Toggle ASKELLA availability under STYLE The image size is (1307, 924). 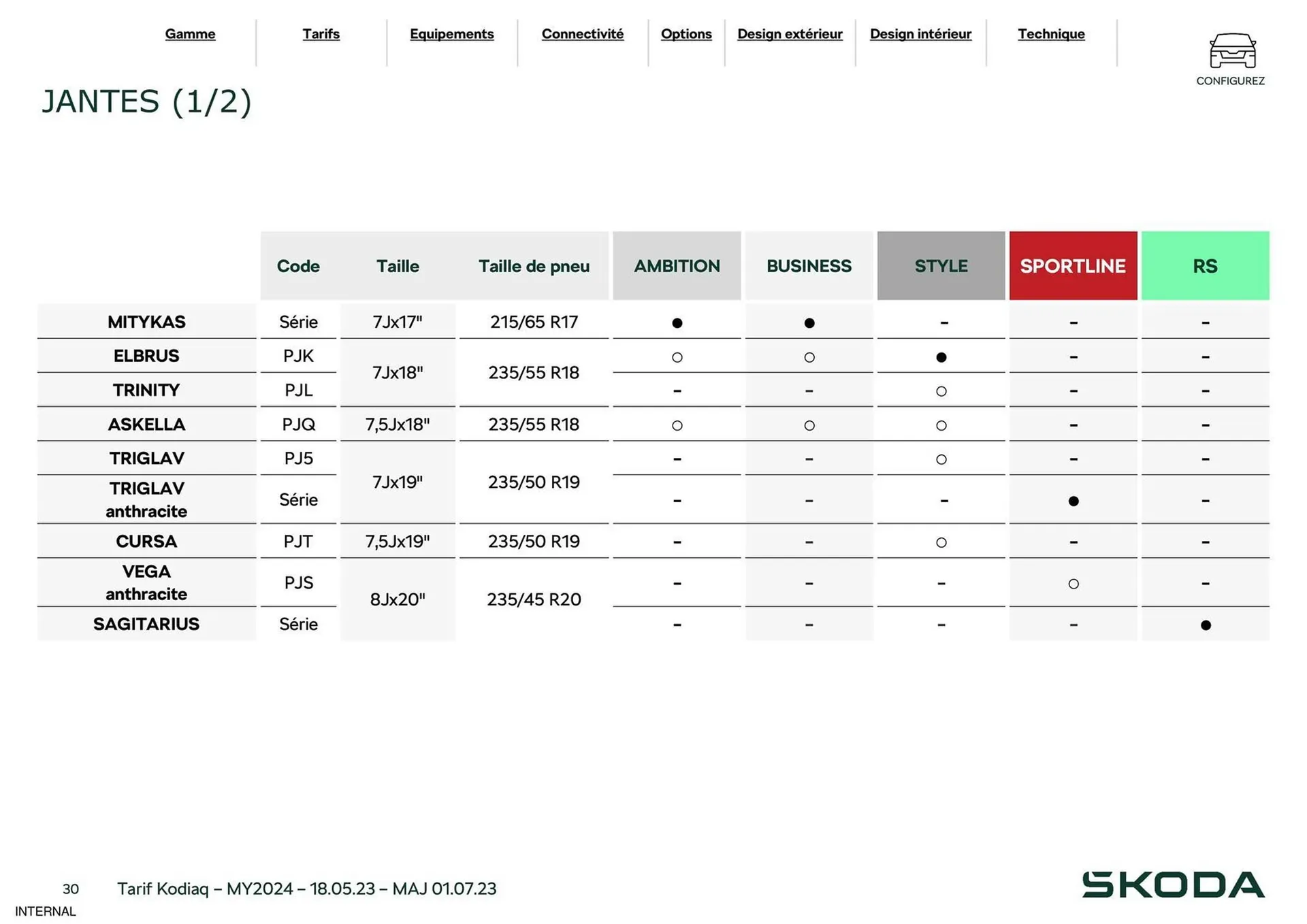[941, 425]
